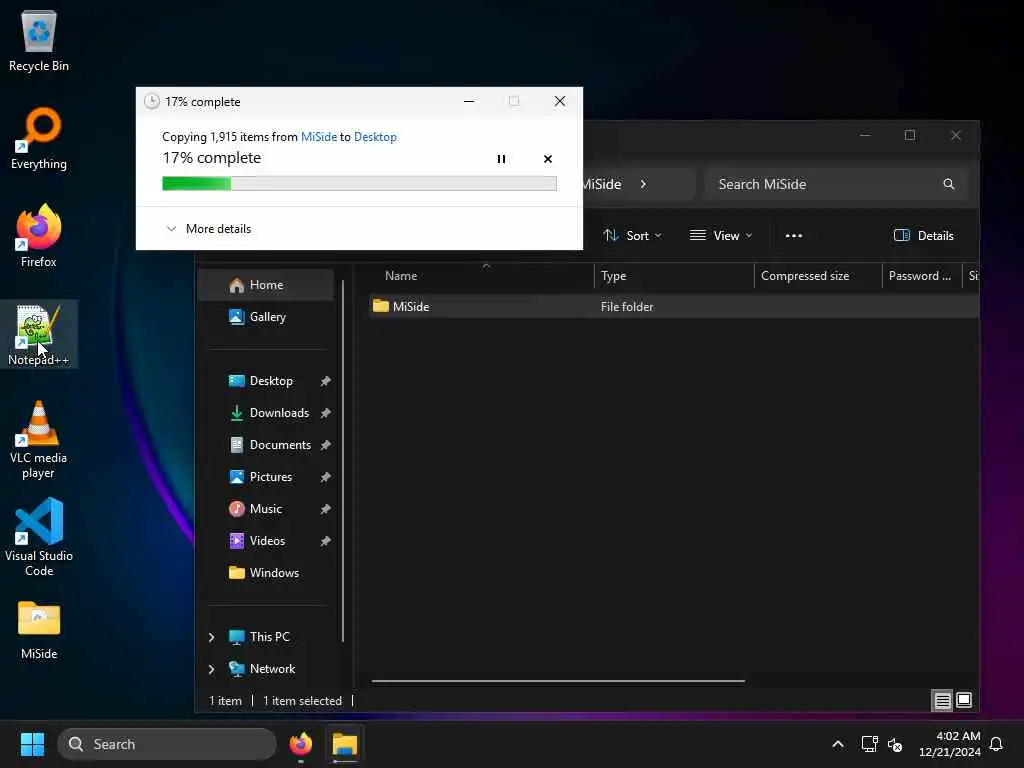The width and height of the screenshot is (1024, 768).
Task: Open Documents in Explorer sidebar
Action: pyautogui.click(x=270, y=445)
